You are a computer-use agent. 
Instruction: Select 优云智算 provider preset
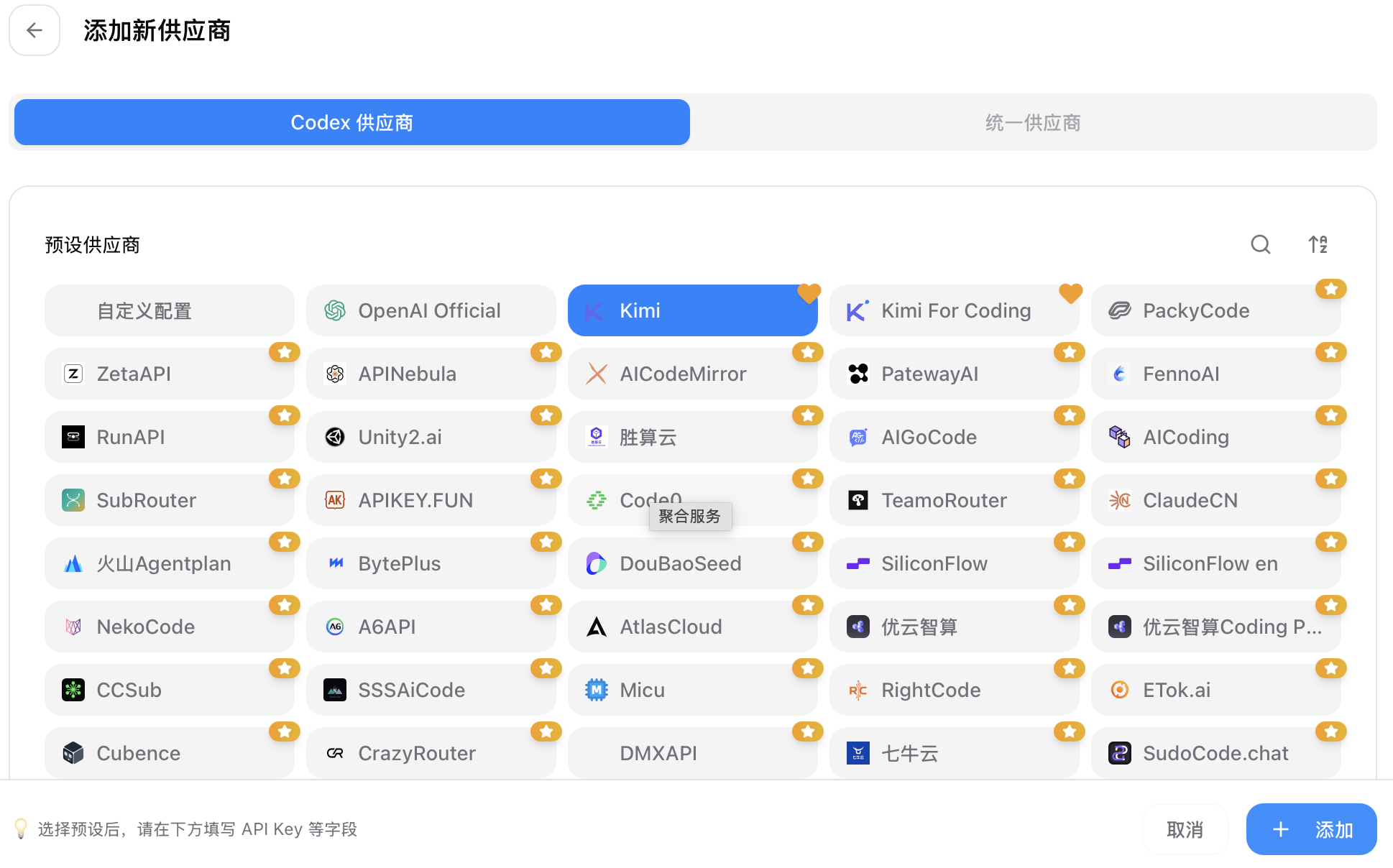[955, 627]
